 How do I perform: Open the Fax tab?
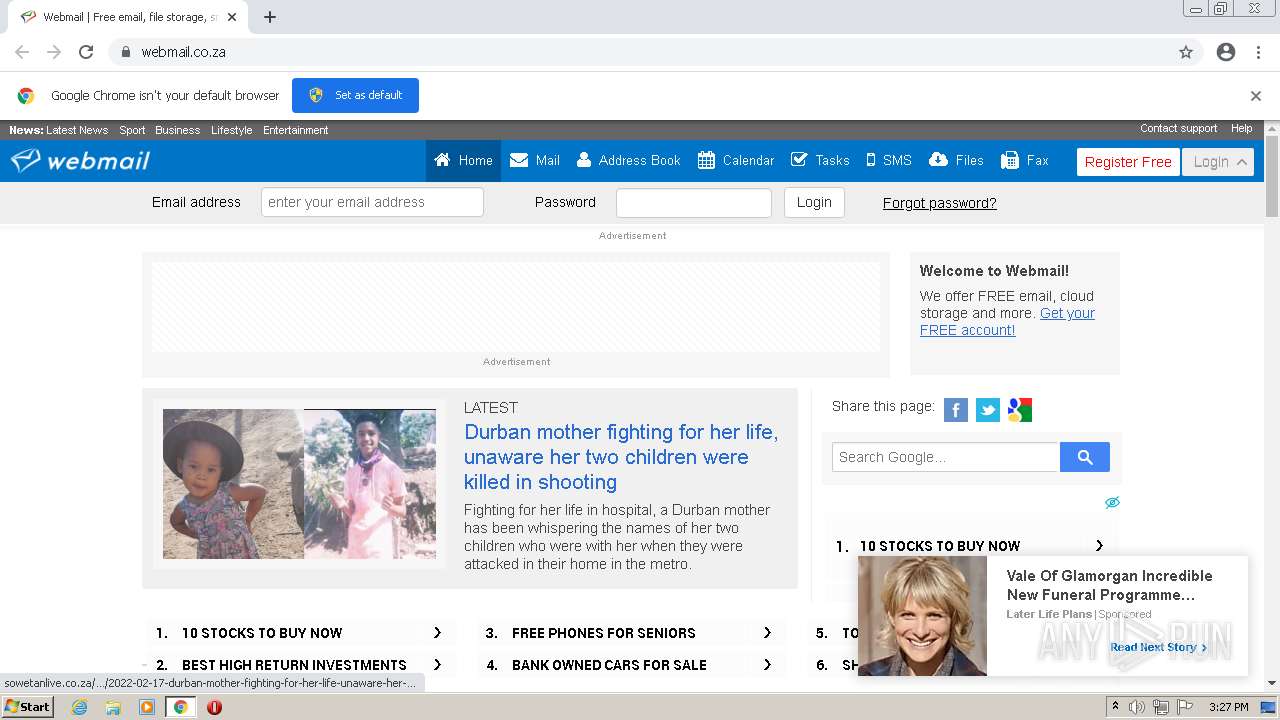coord(1025,161)
